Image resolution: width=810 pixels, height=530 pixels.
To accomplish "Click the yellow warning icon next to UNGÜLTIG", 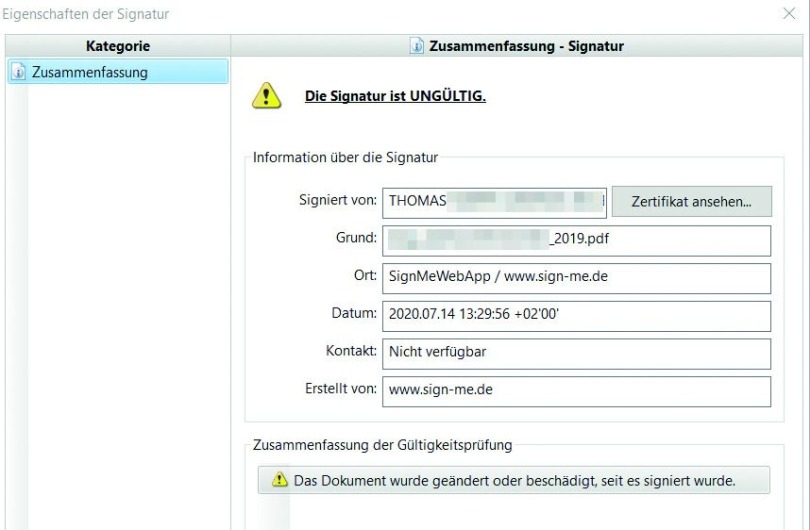I will [267, 96].
